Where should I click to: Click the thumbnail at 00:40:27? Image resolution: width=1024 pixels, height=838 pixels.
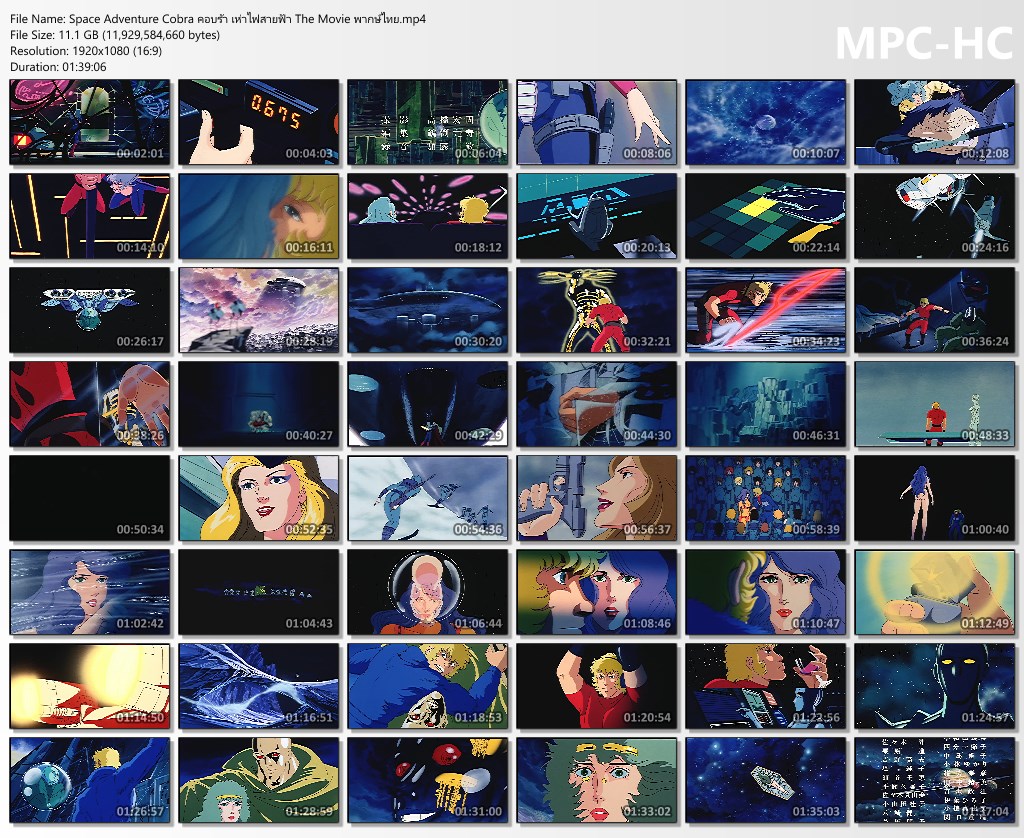pyautogui.click(x=259, y=404)
